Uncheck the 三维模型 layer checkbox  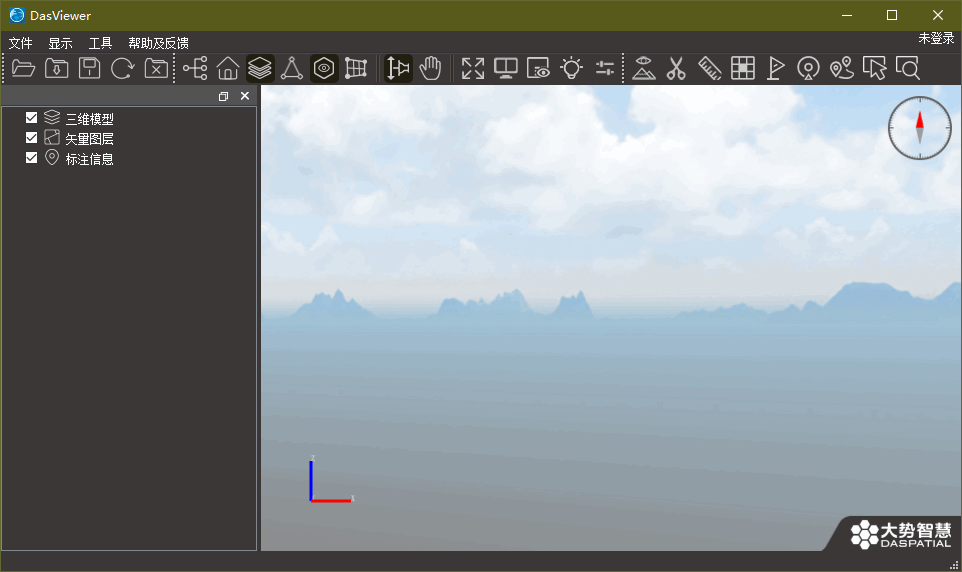(x=31, y=117)
